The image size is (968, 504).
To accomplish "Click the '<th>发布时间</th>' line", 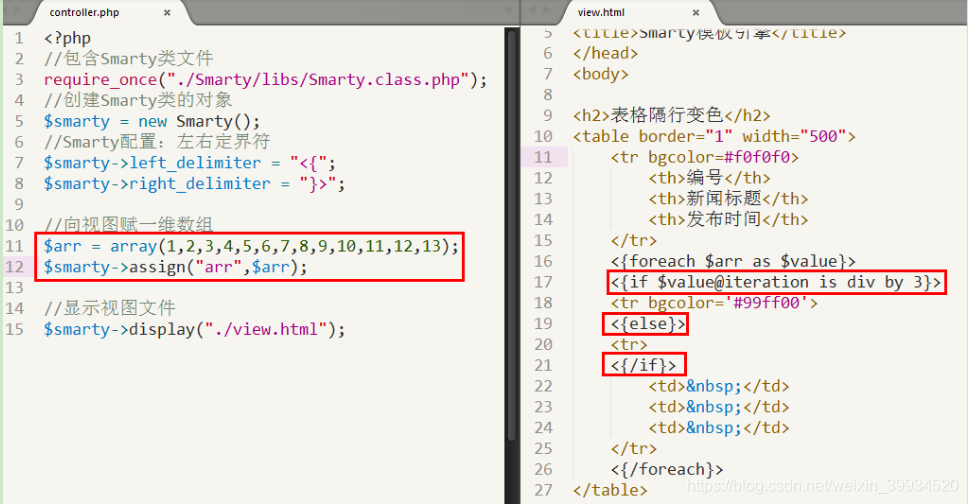I will tap(728, 220).
